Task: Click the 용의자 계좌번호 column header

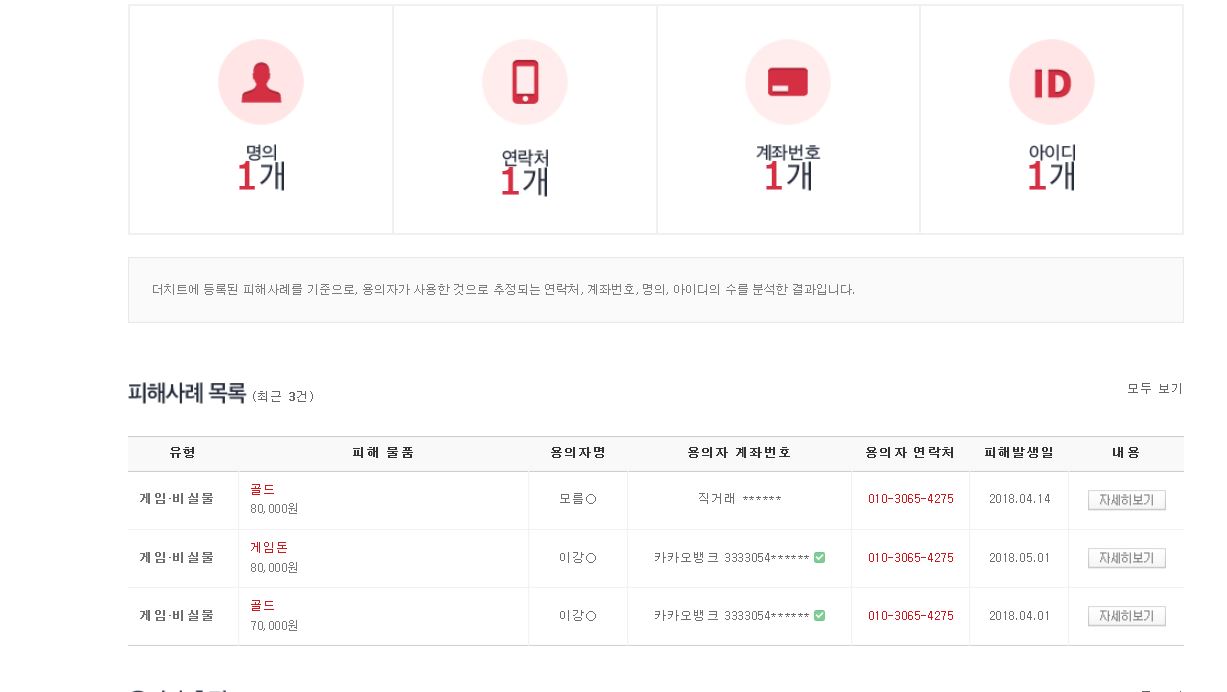Action: coord(739,453)
